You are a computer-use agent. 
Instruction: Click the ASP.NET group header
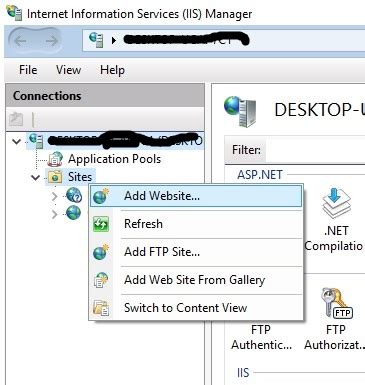pos(260,175)
